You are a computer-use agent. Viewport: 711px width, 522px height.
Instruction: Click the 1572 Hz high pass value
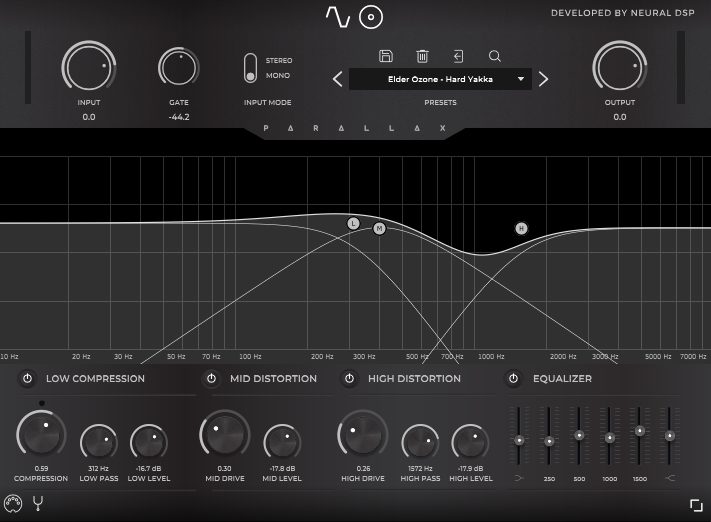click(x=420, y=468)
